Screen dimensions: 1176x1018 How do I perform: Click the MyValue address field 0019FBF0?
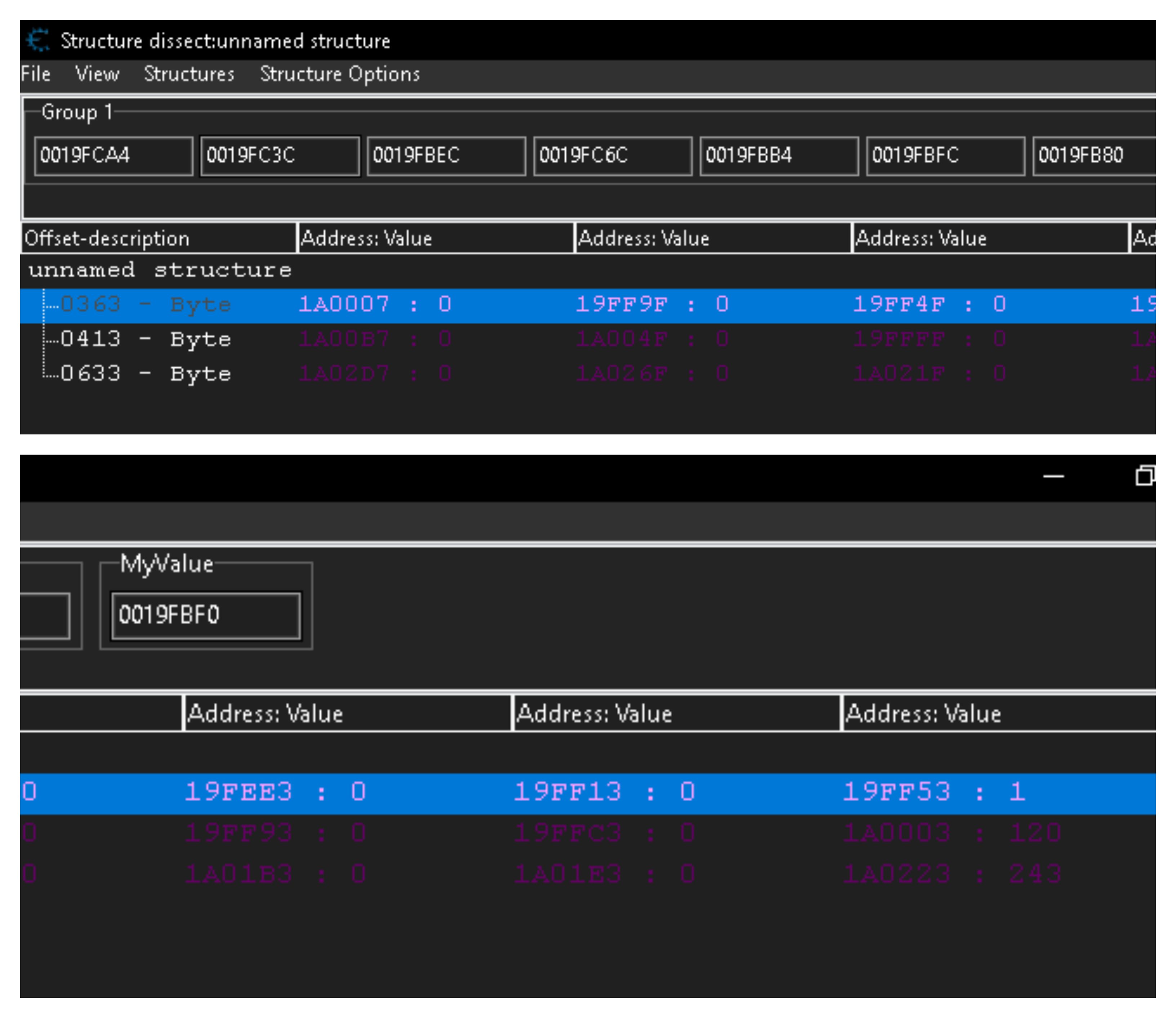coord(206,616)
